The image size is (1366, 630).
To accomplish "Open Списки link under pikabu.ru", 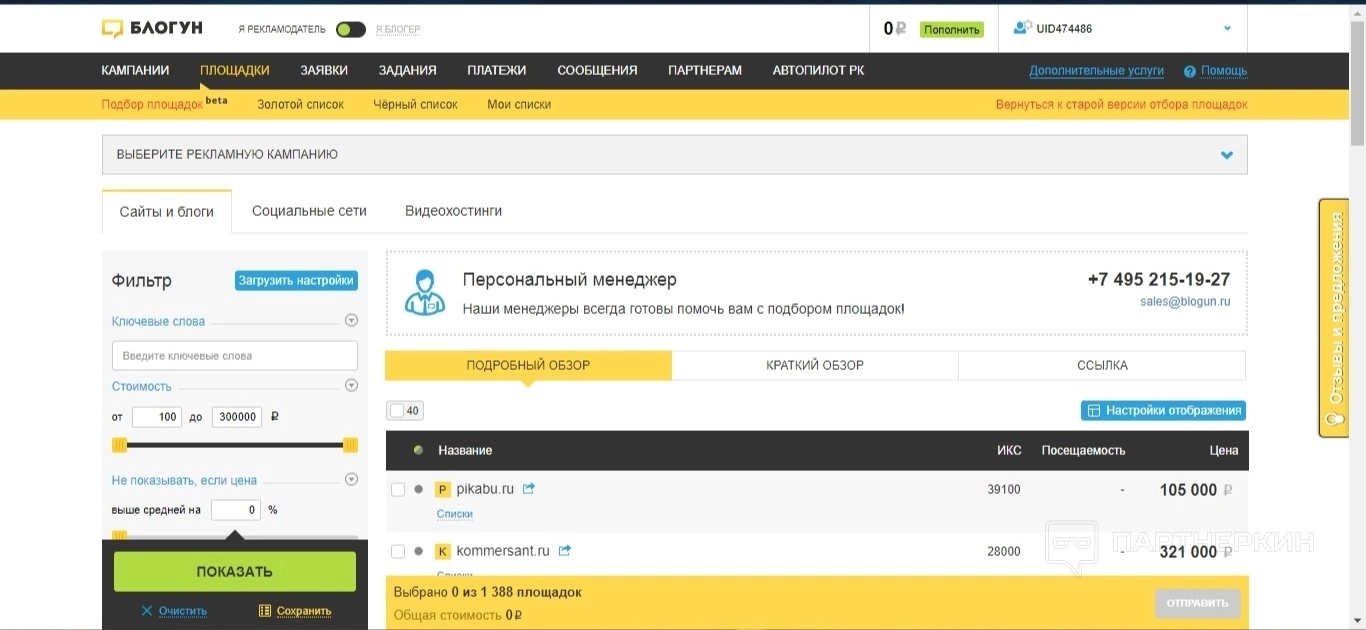I will coord(455,514).
